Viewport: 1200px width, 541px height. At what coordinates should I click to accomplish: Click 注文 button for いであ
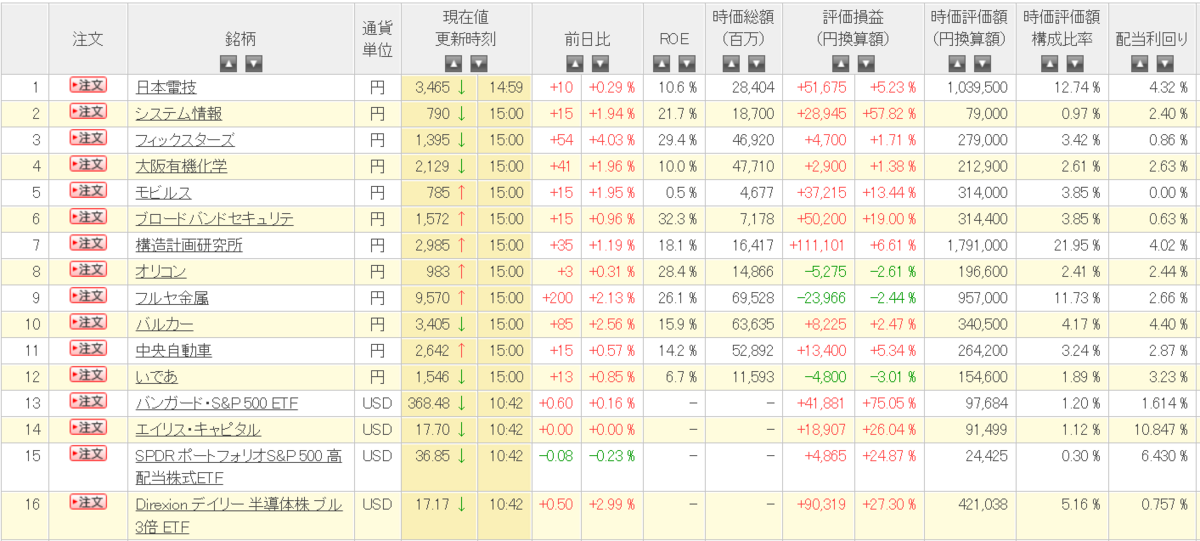coord(88,375)
